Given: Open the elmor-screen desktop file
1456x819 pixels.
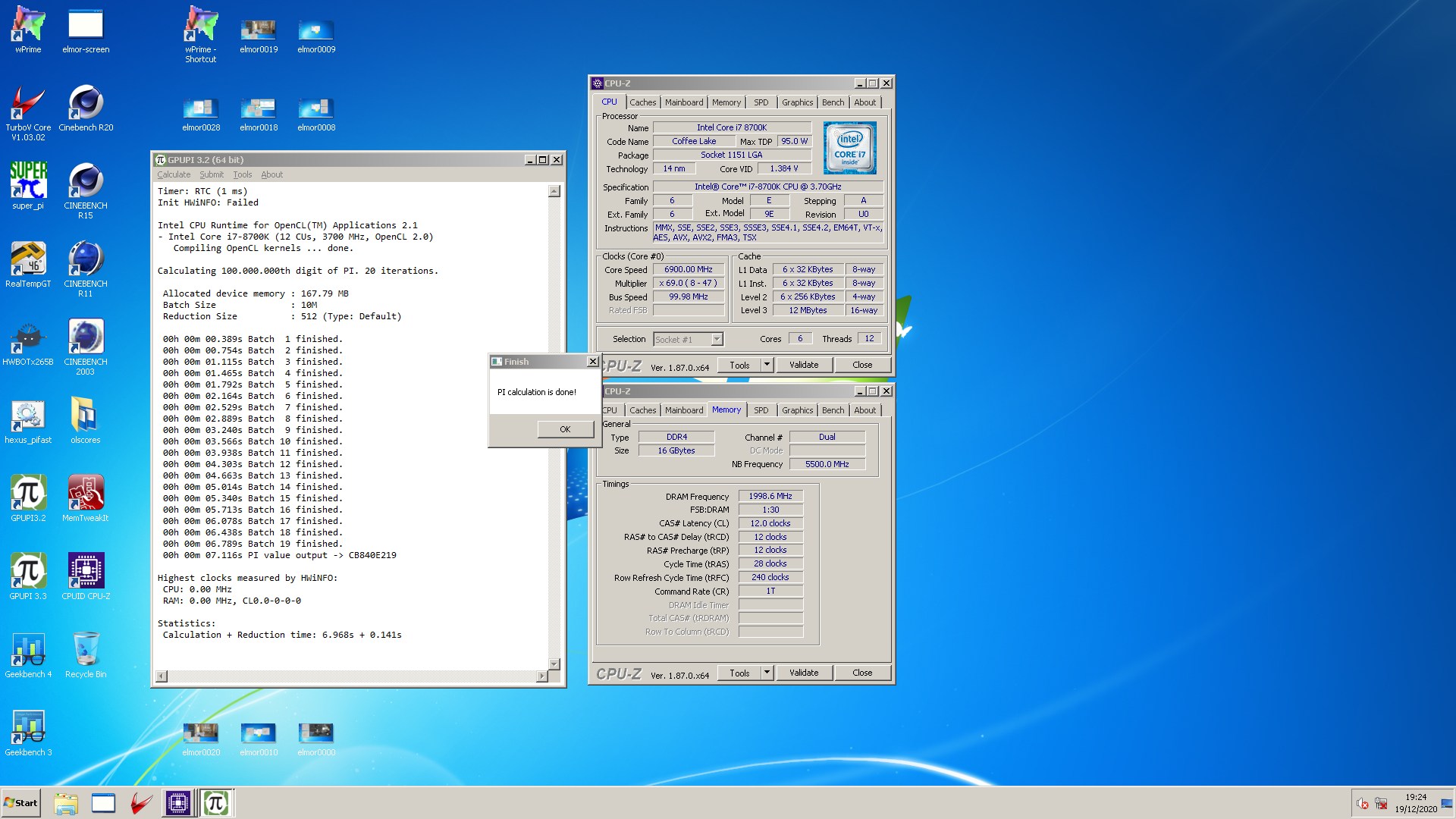Looking at the screenshot, I should point(86,30).
